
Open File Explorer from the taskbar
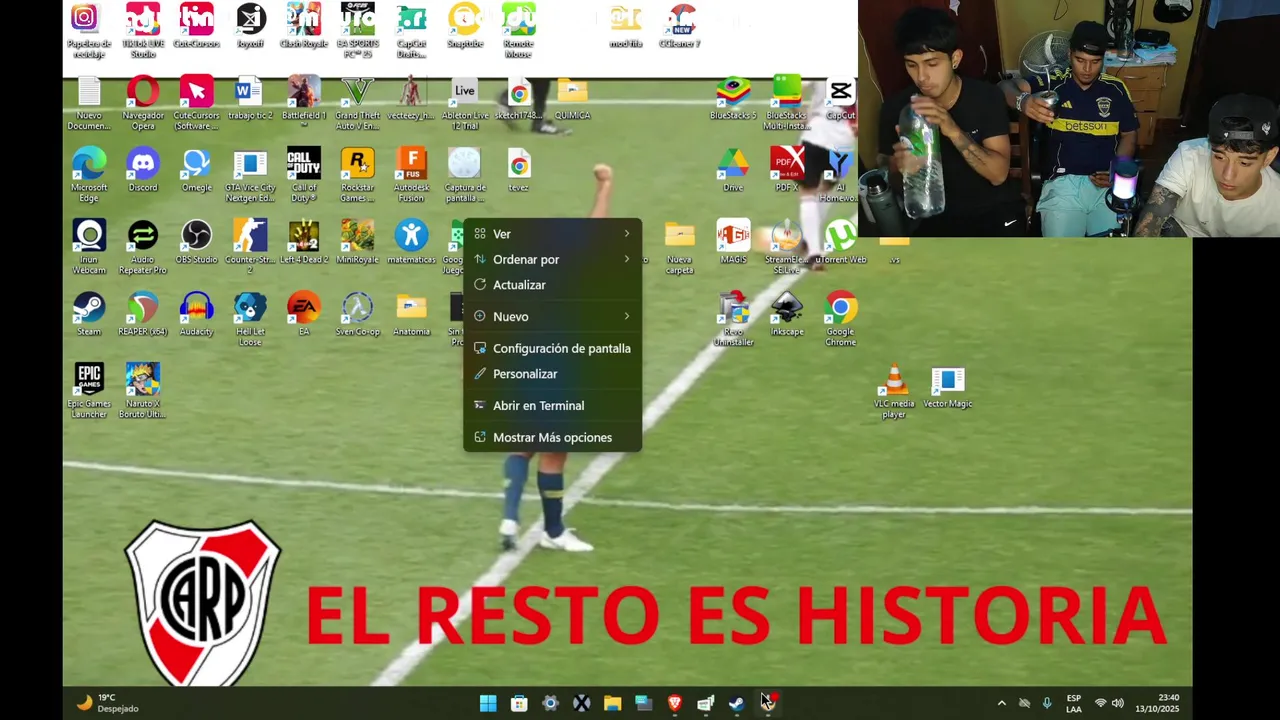(612, 703)
